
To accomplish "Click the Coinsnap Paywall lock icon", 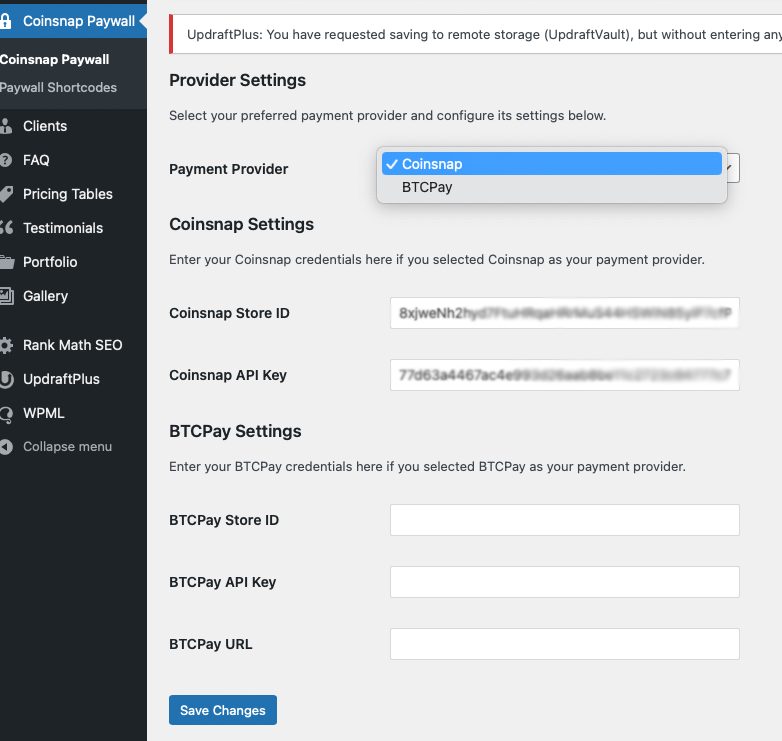I will [x=6, y=20].
